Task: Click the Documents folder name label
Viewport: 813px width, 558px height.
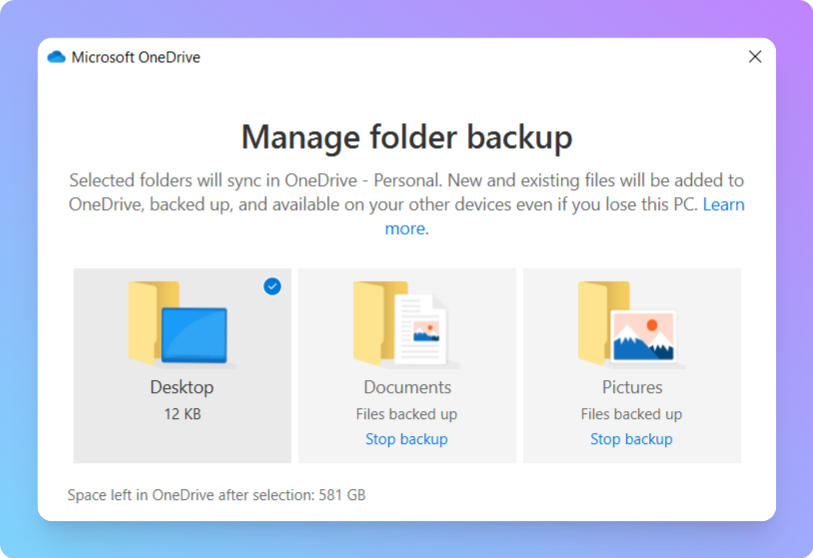Action: click(x=407, y=387)
